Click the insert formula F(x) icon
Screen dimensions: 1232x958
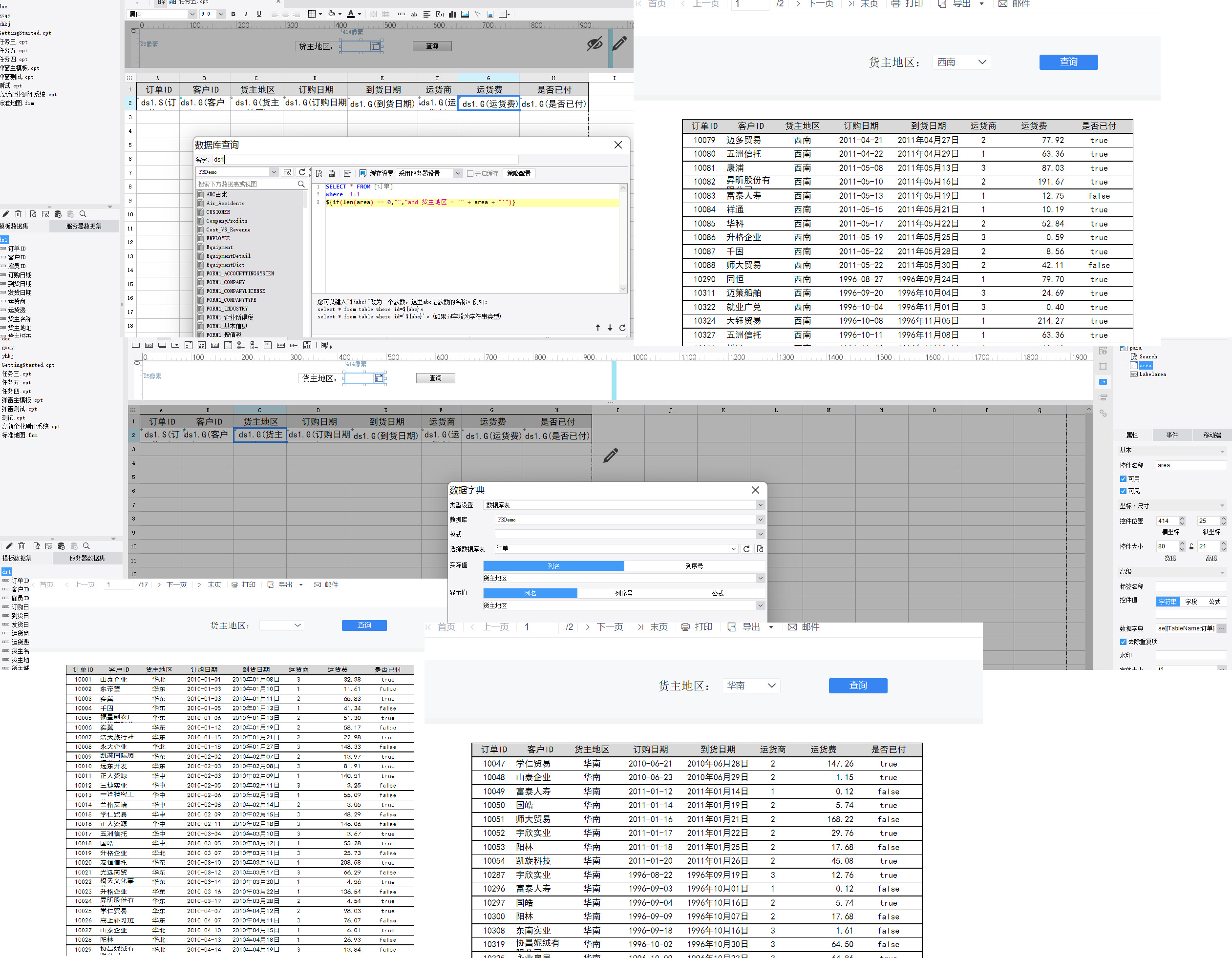click(440, 14)
